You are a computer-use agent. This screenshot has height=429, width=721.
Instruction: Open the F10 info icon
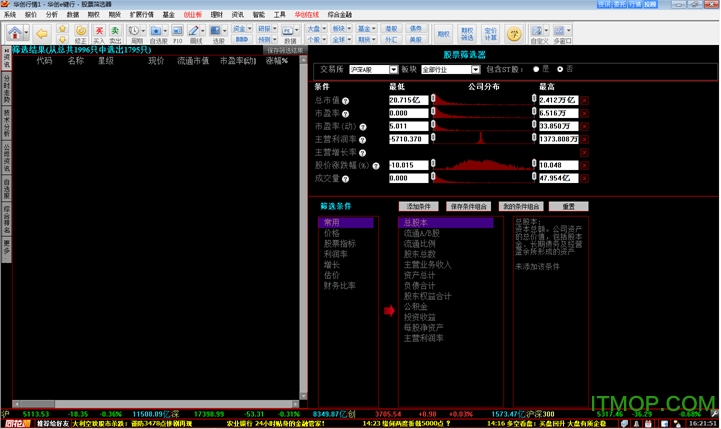(x=177, y=31)
